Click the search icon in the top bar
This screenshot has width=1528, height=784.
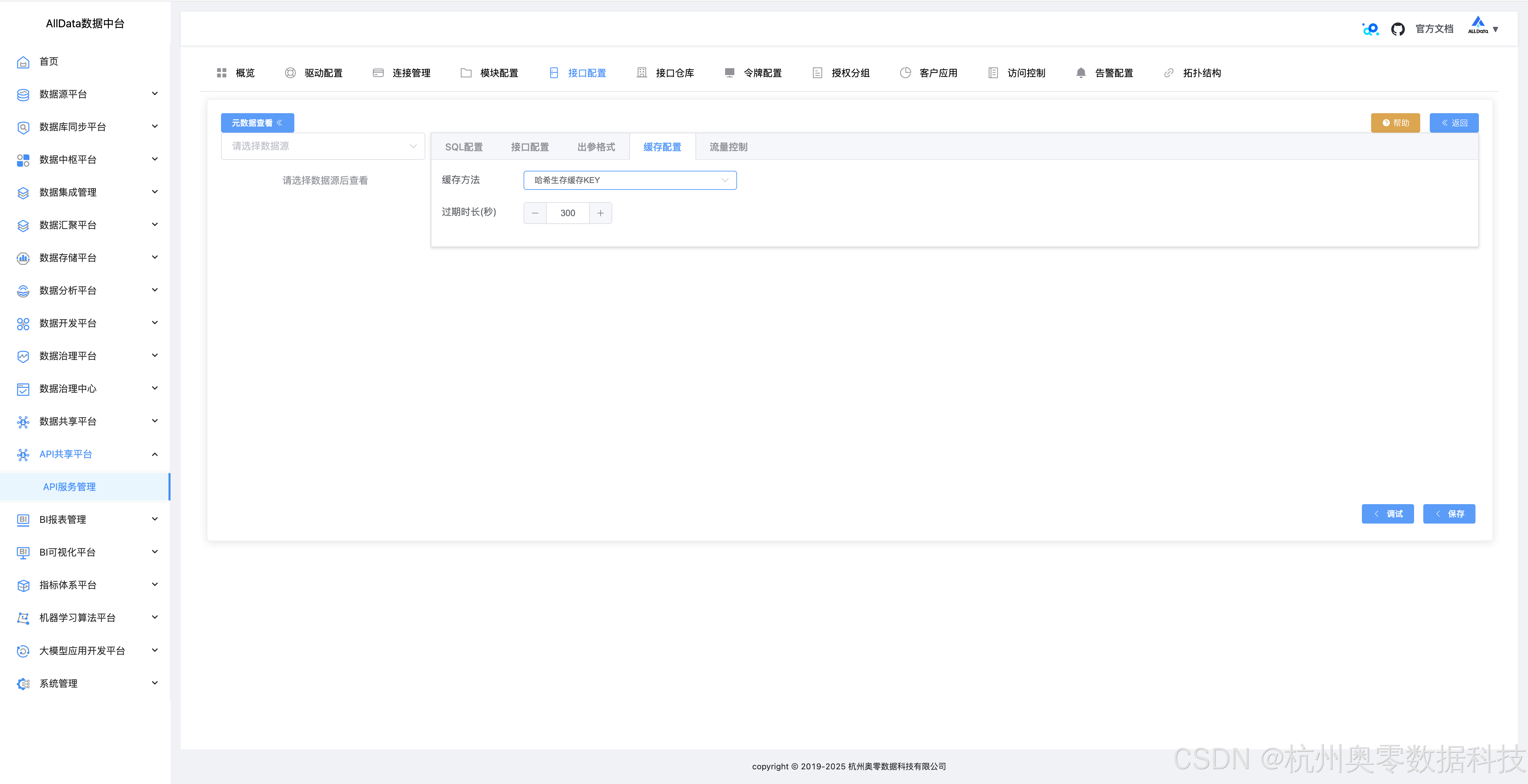click(x=1370, y=29)
